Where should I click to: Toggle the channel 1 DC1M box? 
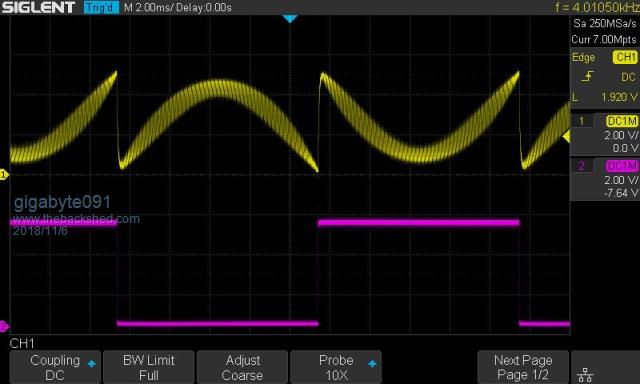point(622,121)
